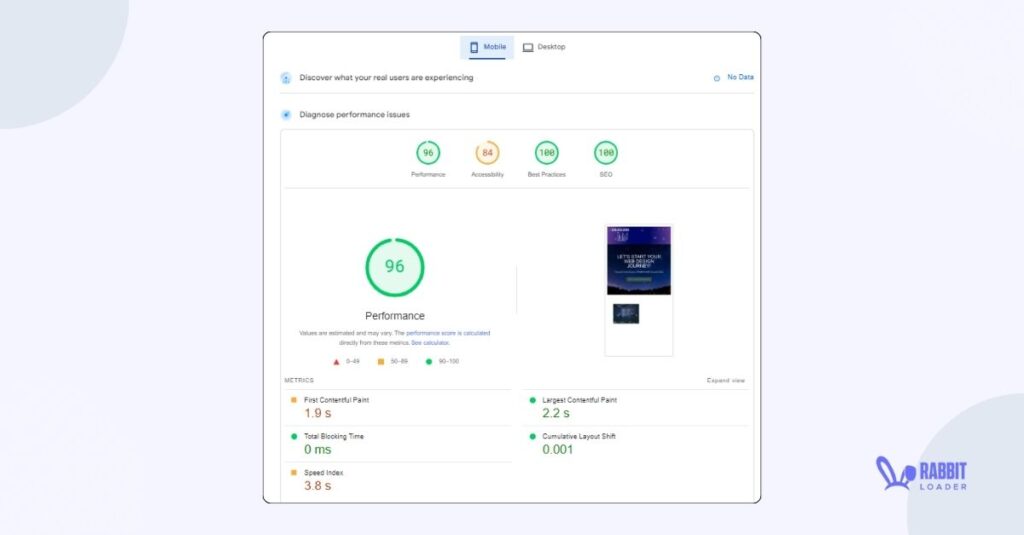Click the No Data info icon
The image size is (1024, 535).
click(716, 78)
